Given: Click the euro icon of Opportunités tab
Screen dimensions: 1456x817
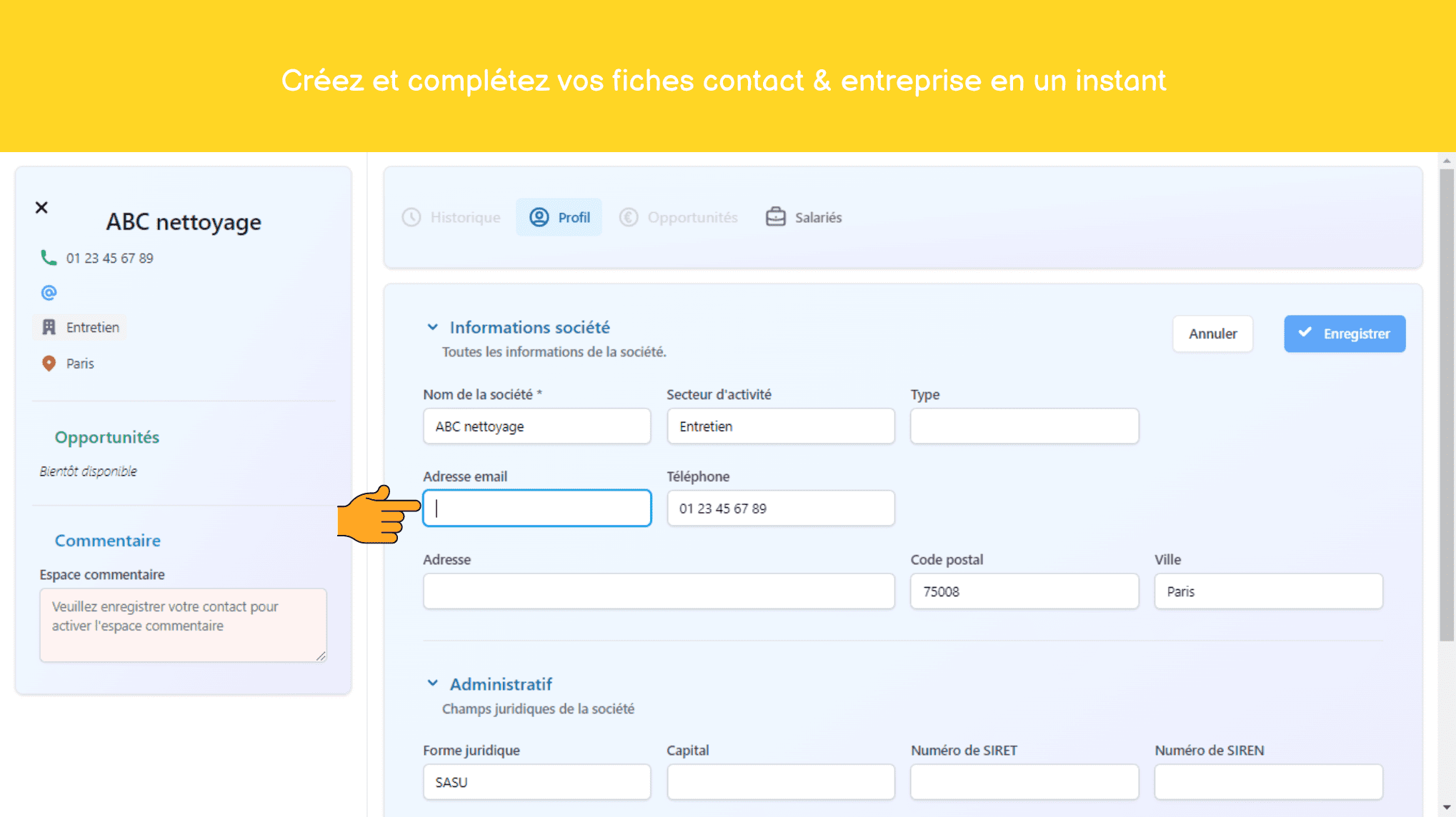Looking at the screenshot, I should pyautogui.click(x=629, y=217).
